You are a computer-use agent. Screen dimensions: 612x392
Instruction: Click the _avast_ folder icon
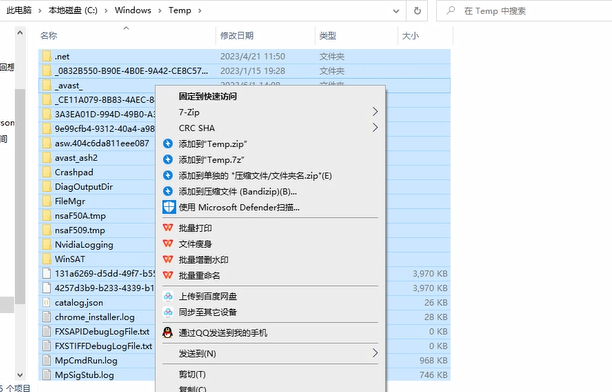(46, 85)
